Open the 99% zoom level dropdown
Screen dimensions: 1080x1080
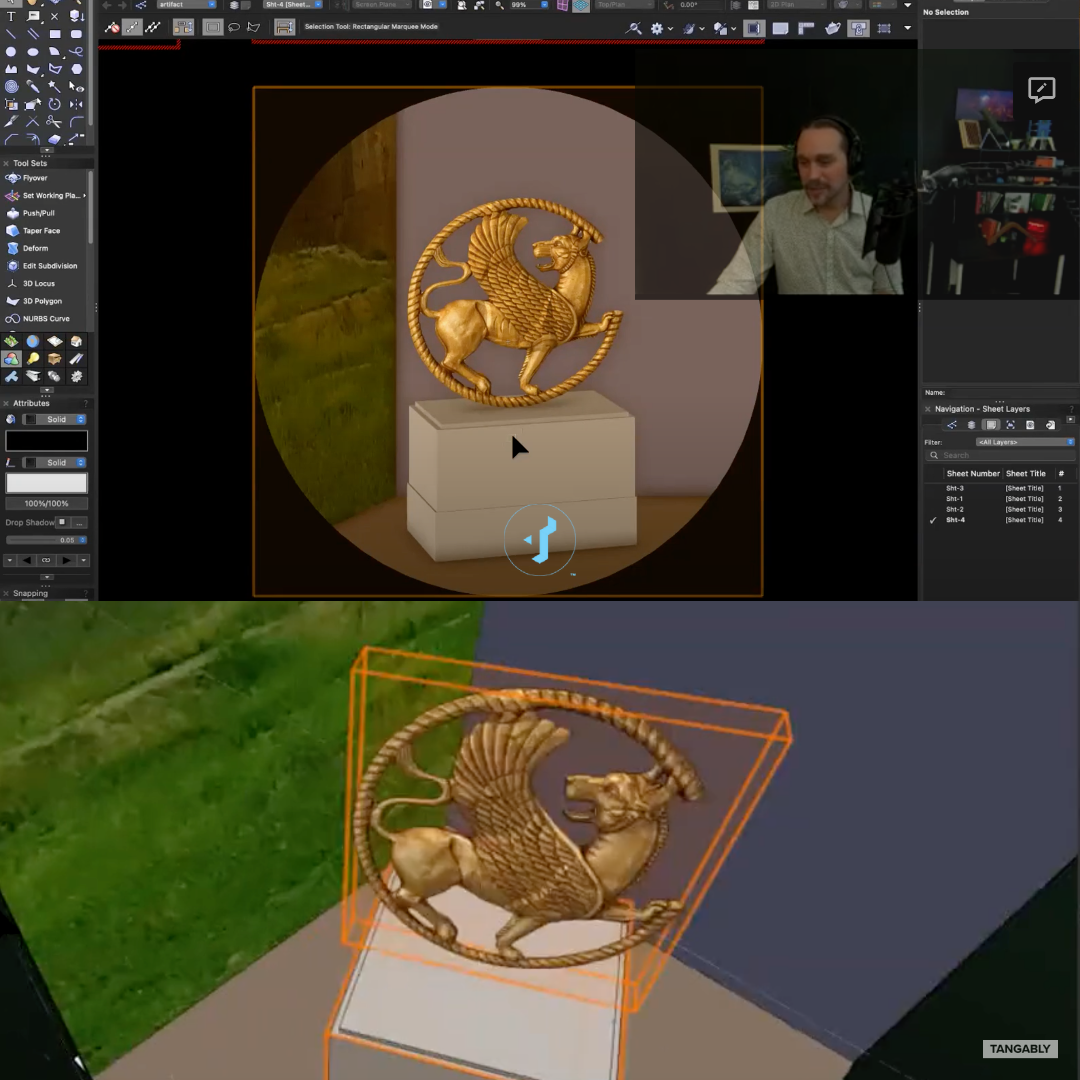tap(529, 5)
